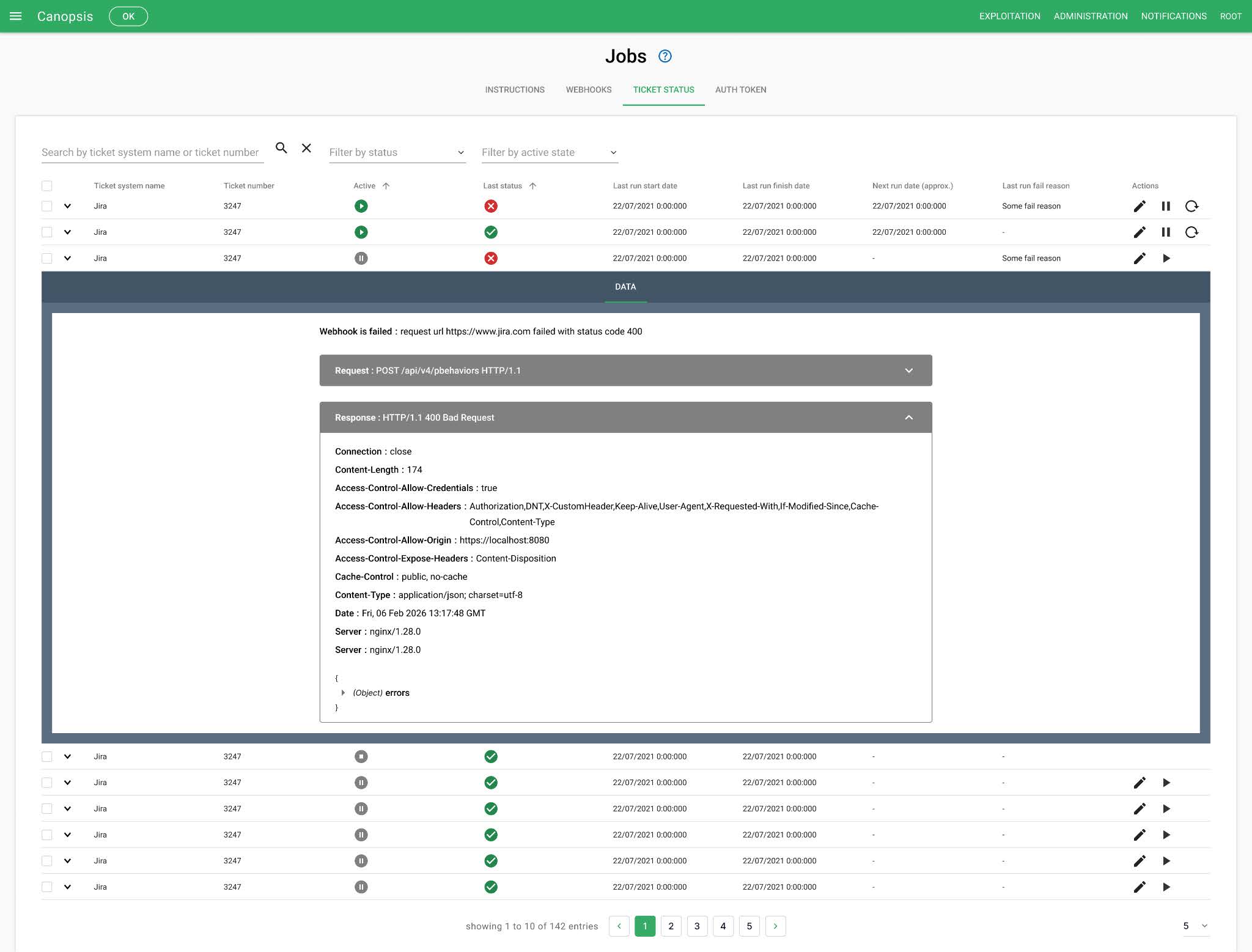Image resolution: width=1252 pixels, height=952 pixels.
Task: Click the refresh icon in the first row
Action: (x=1191, y=207)
